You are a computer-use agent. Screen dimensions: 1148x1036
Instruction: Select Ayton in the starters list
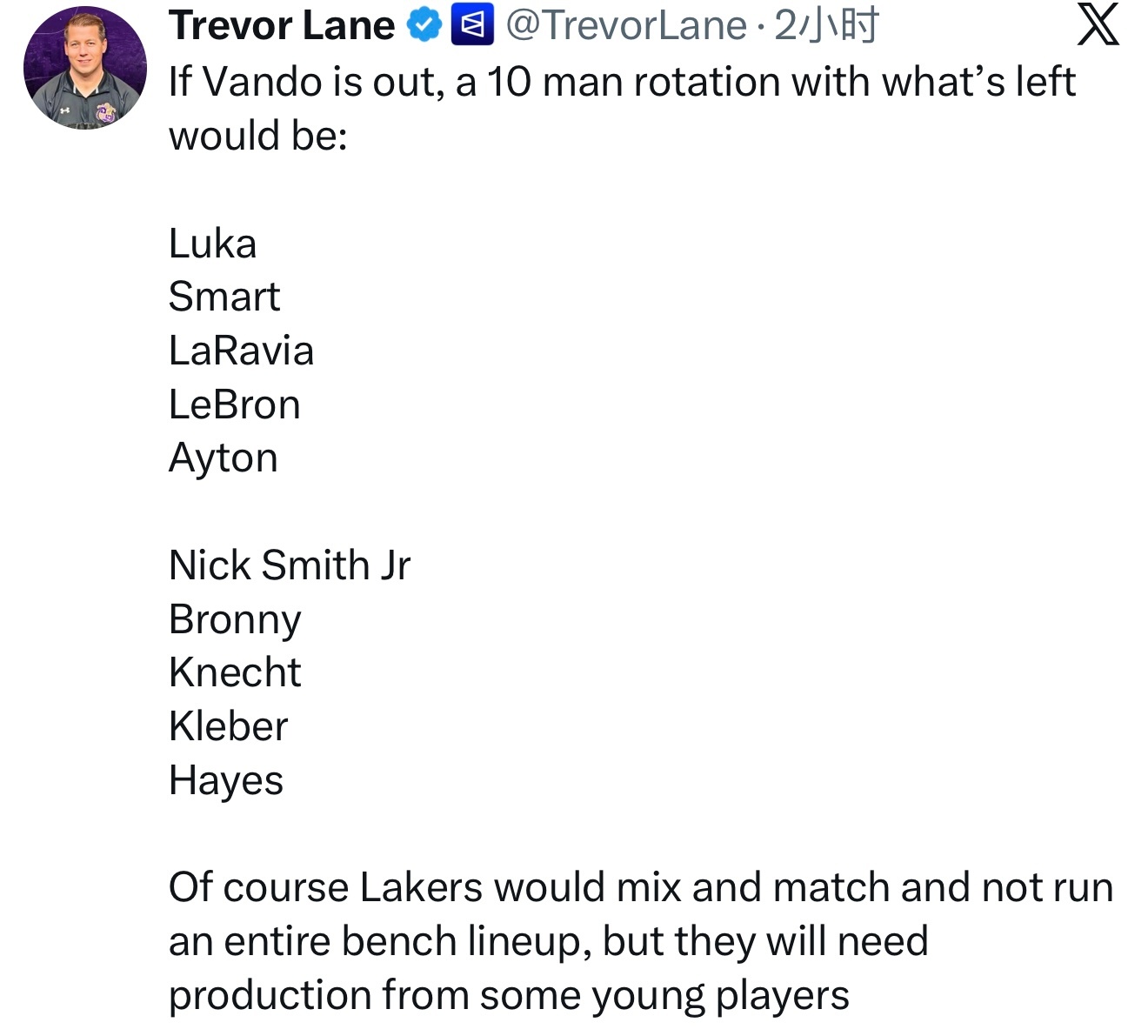223,458
